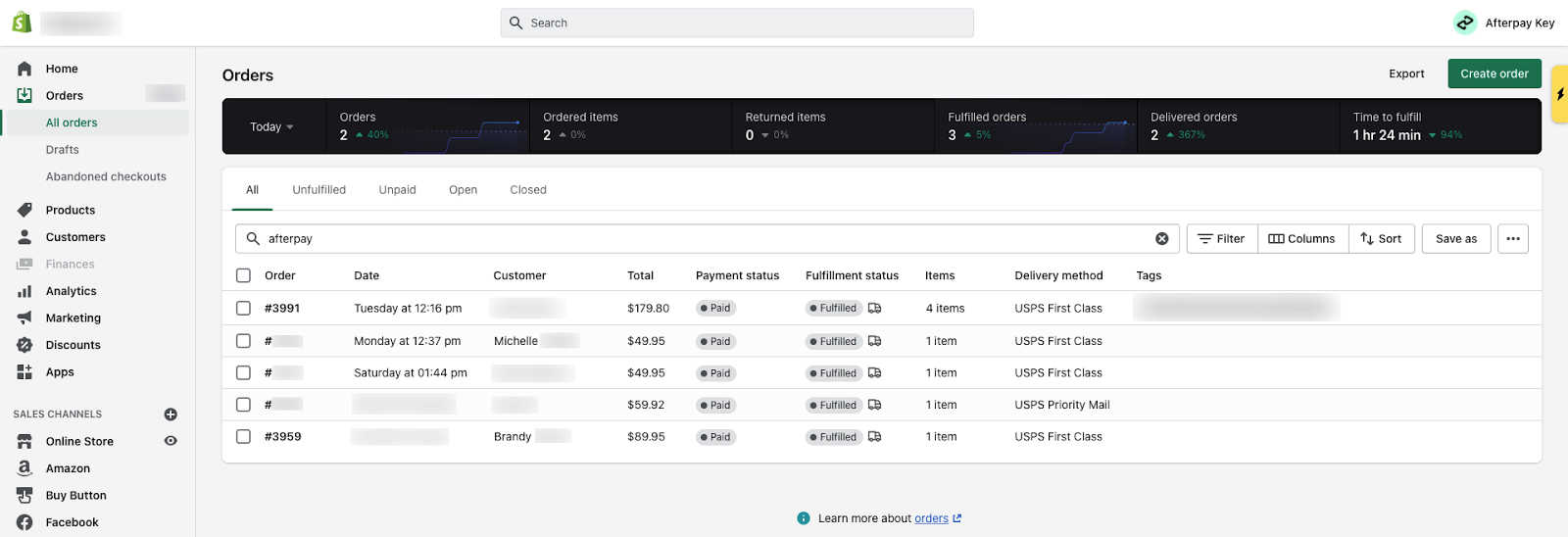Open the Discounts section

coord(73,345)
